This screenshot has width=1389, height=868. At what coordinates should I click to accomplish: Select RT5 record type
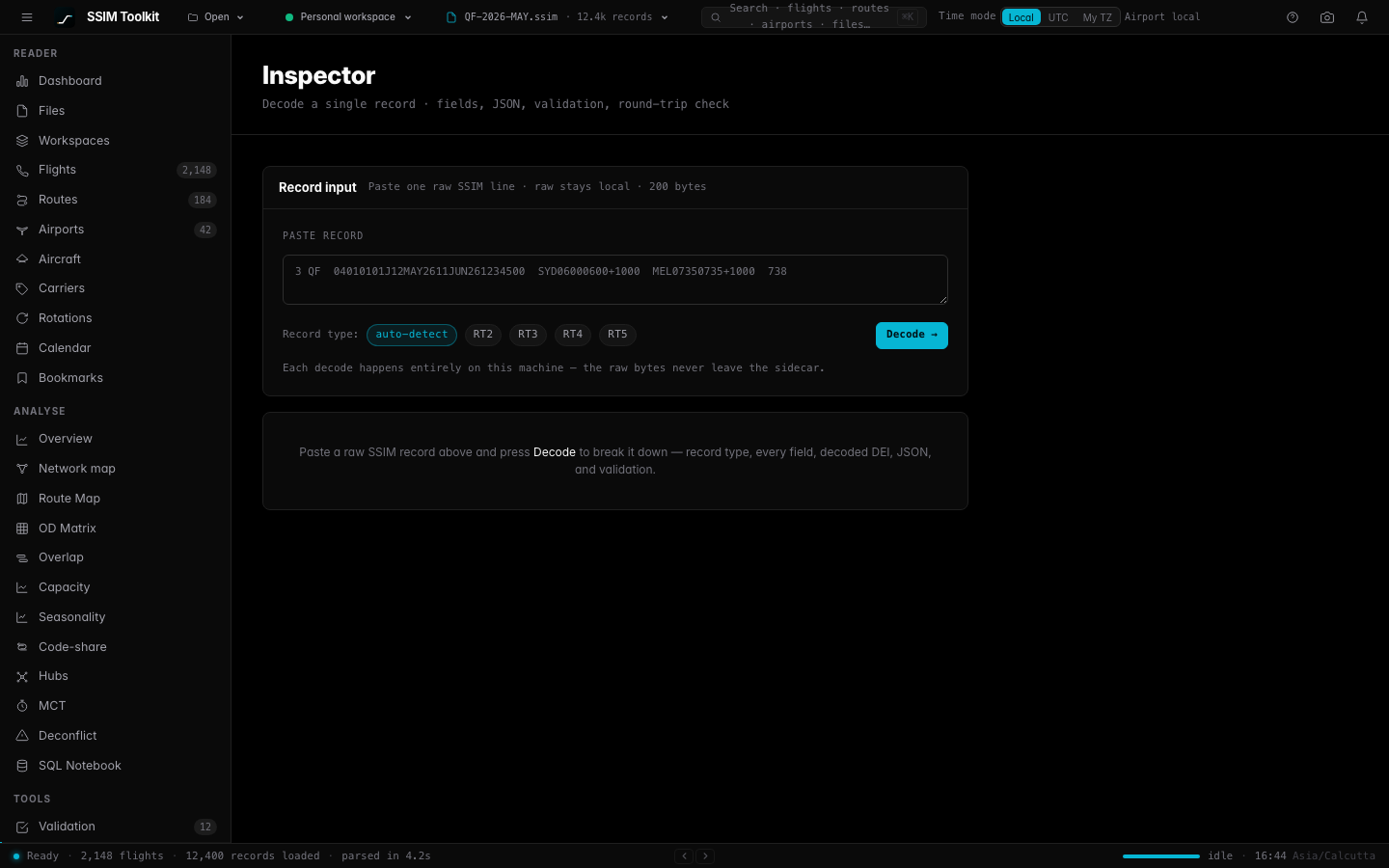(x=617, y=335)
